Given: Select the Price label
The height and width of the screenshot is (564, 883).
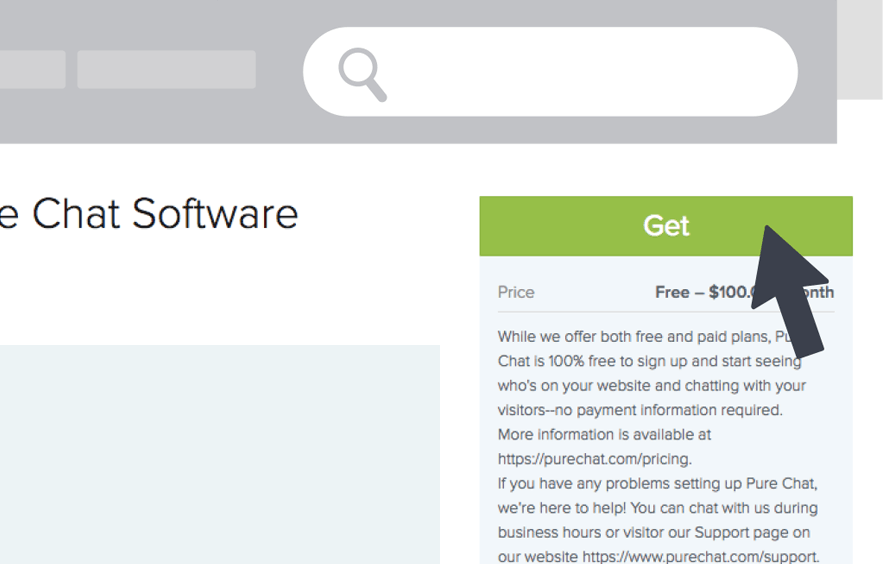Looking at the screenshot, I should (516, 292).
